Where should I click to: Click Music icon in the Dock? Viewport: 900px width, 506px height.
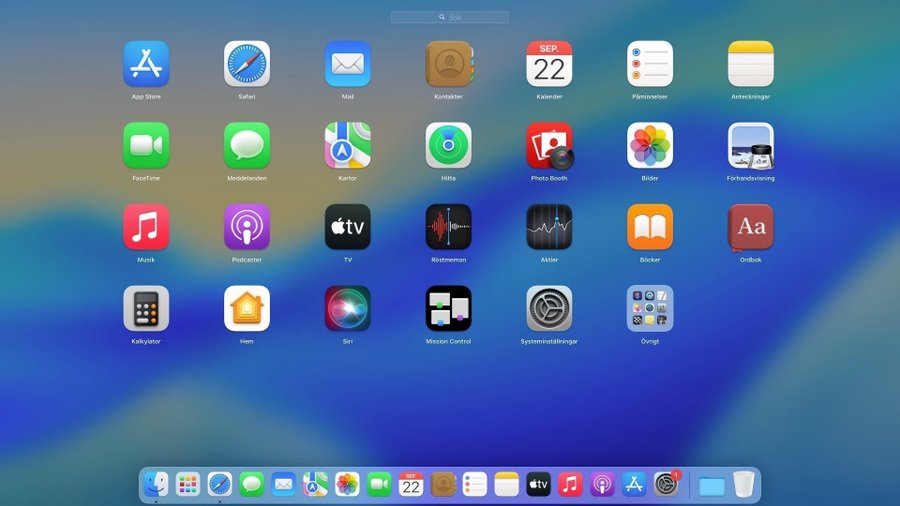coord(570,485)
